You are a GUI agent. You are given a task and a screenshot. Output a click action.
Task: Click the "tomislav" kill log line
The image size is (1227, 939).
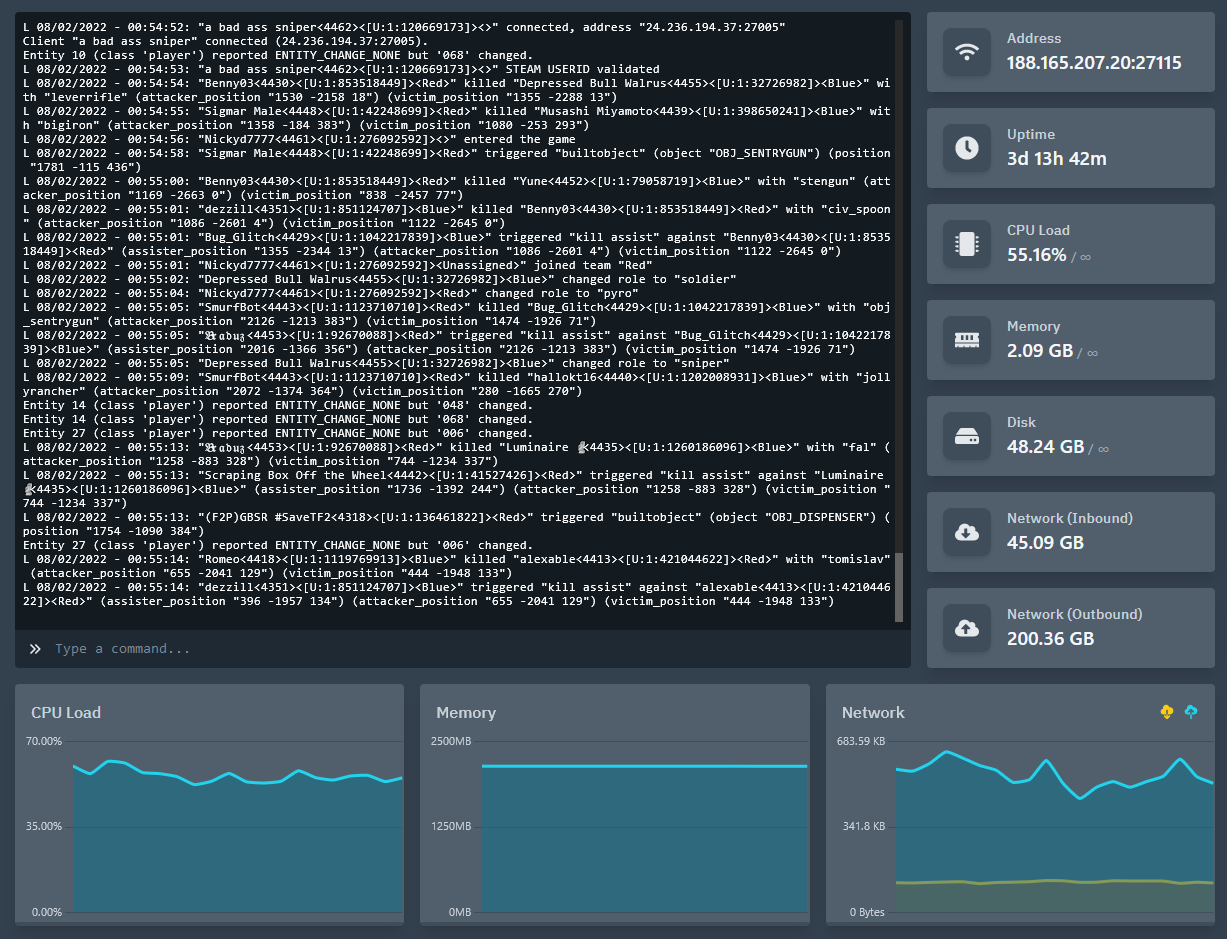[457, 566]
